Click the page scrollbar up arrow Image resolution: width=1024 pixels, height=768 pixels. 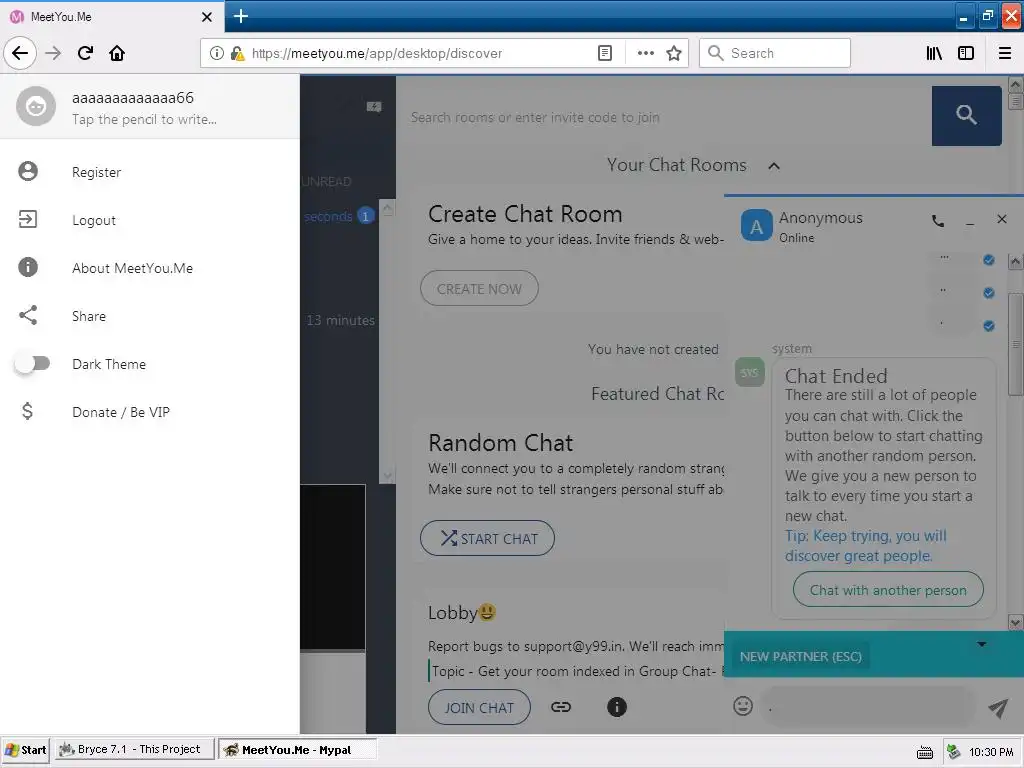pos(1016,84)
